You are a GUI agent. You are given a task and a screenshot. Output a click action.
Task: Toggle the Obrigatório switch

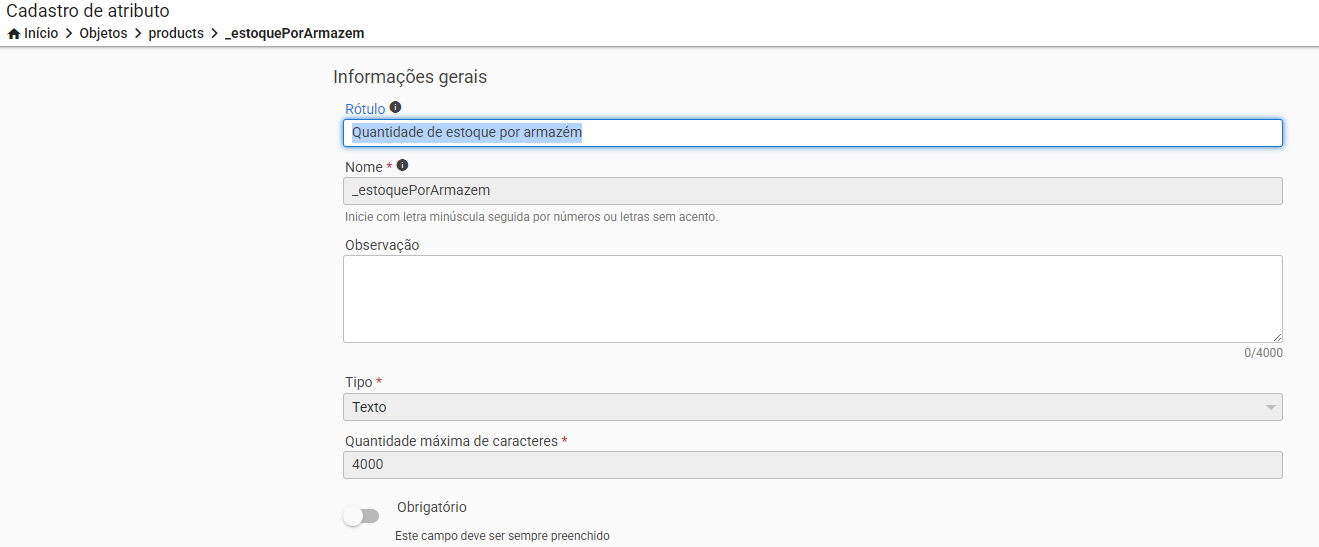coord(361,516)
